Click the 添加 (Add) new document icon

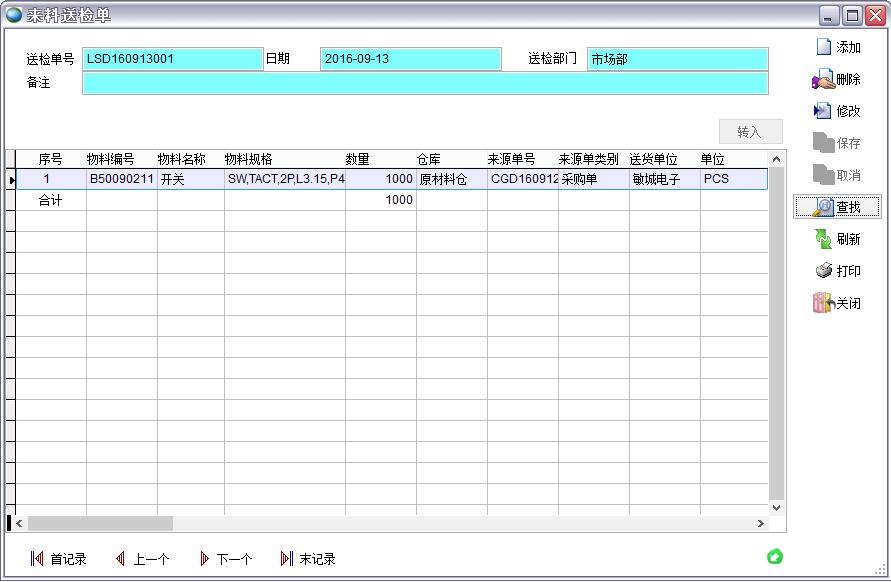823,47
